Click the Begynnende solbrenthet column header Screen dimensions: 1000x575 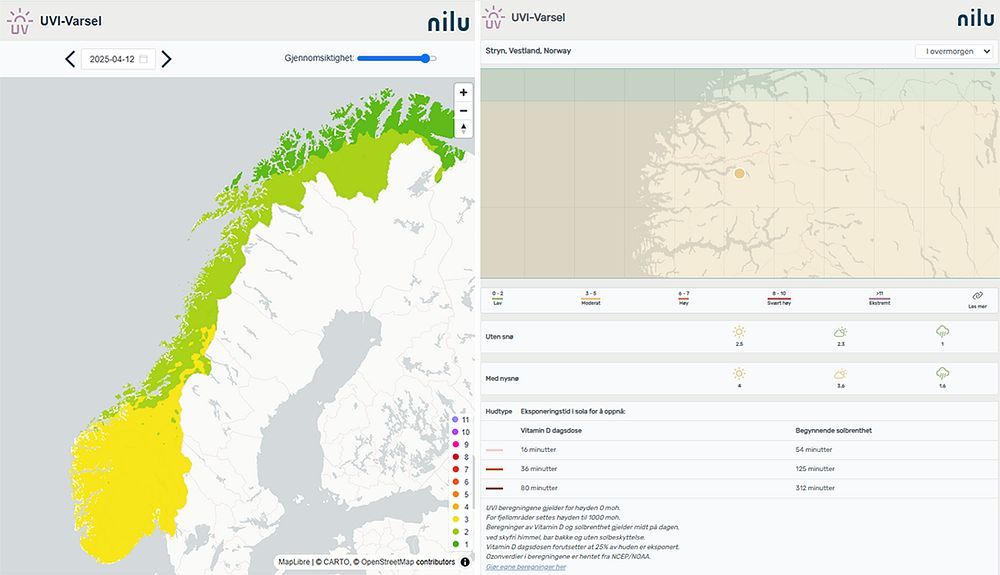tap(834, 430)
